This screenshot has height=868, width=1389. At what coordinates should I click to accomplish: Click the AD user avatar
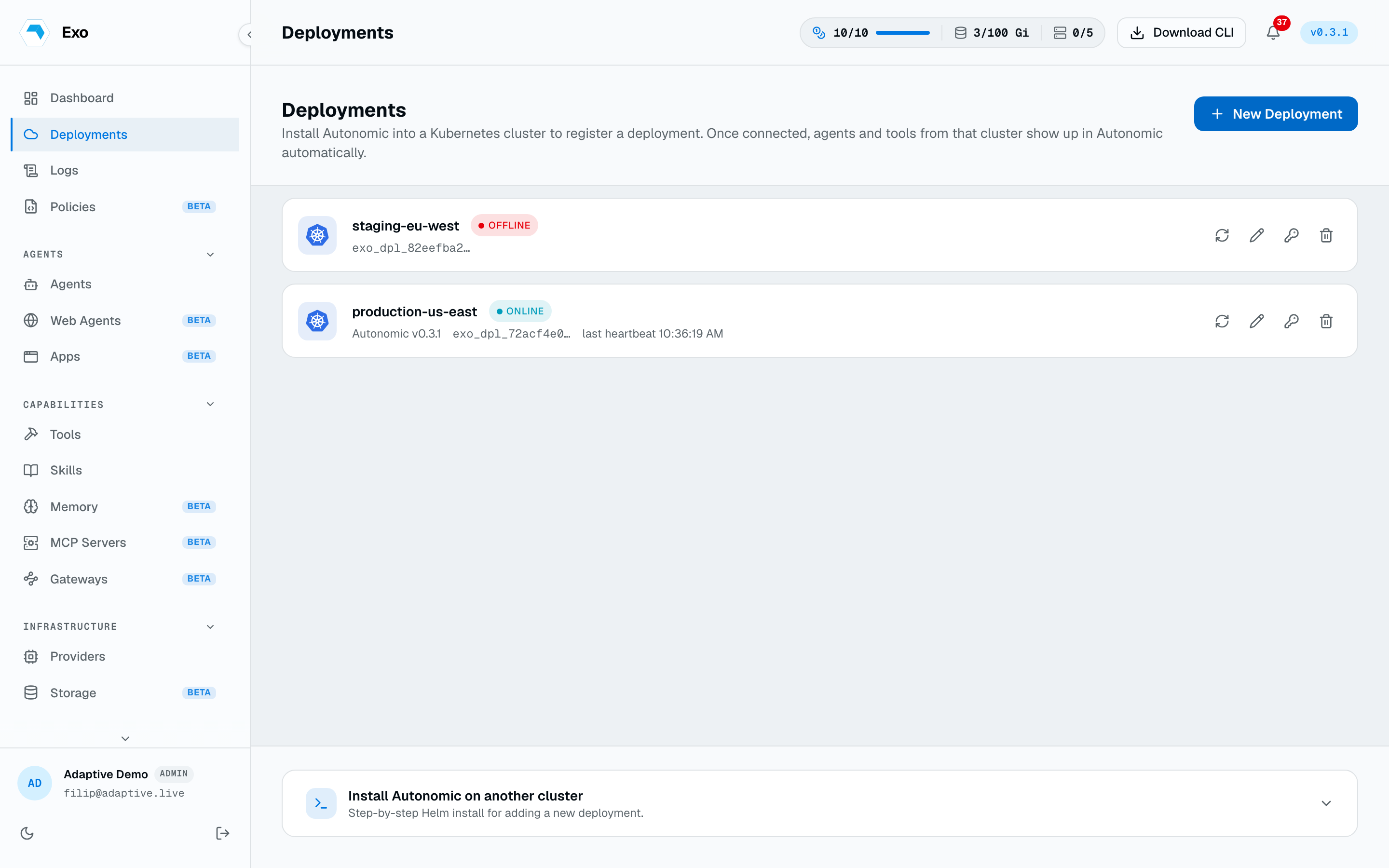(x=34, y=783)
